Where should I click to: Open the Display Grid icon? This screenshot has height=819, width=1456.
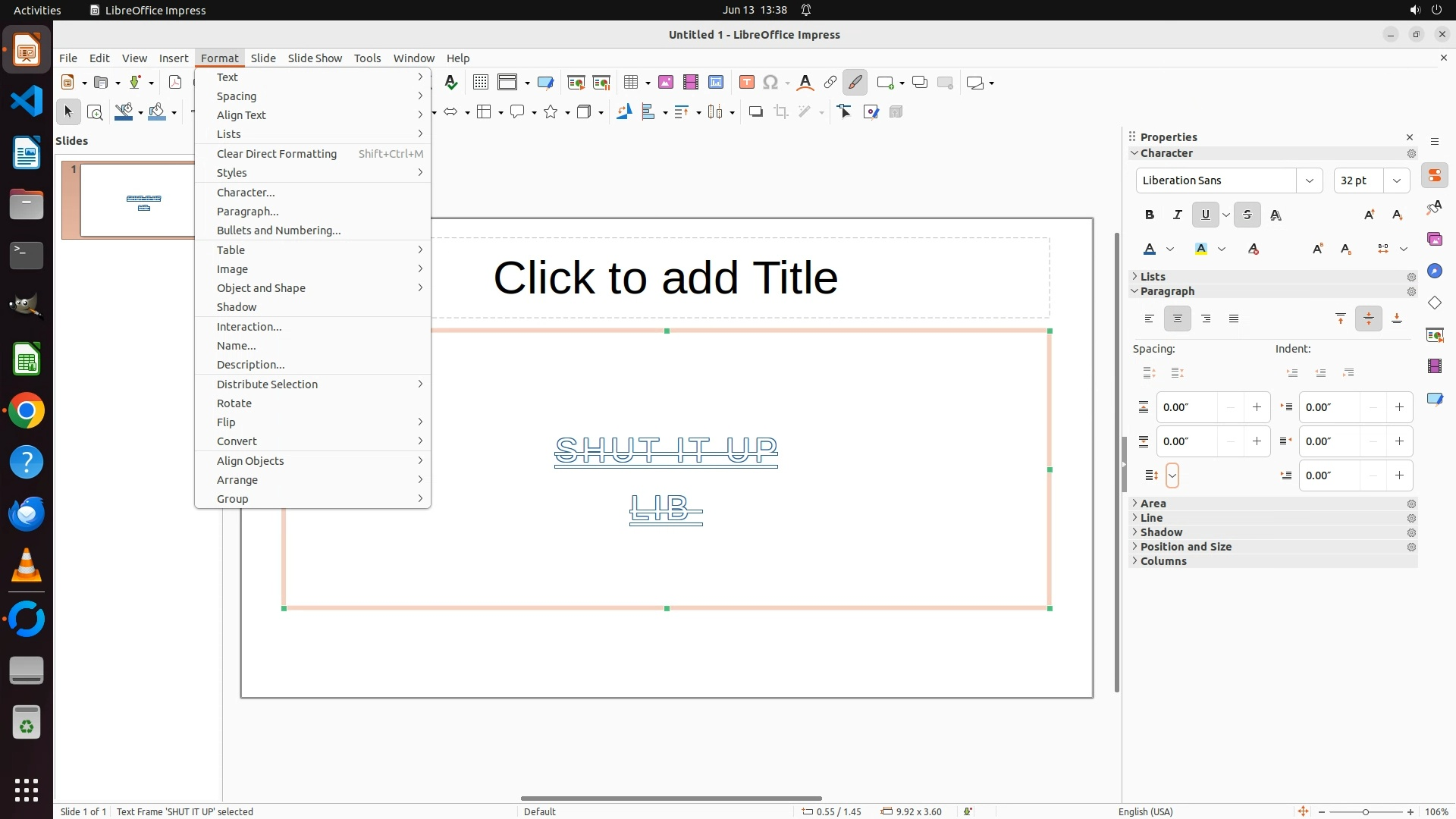click(x=480, y=83)
